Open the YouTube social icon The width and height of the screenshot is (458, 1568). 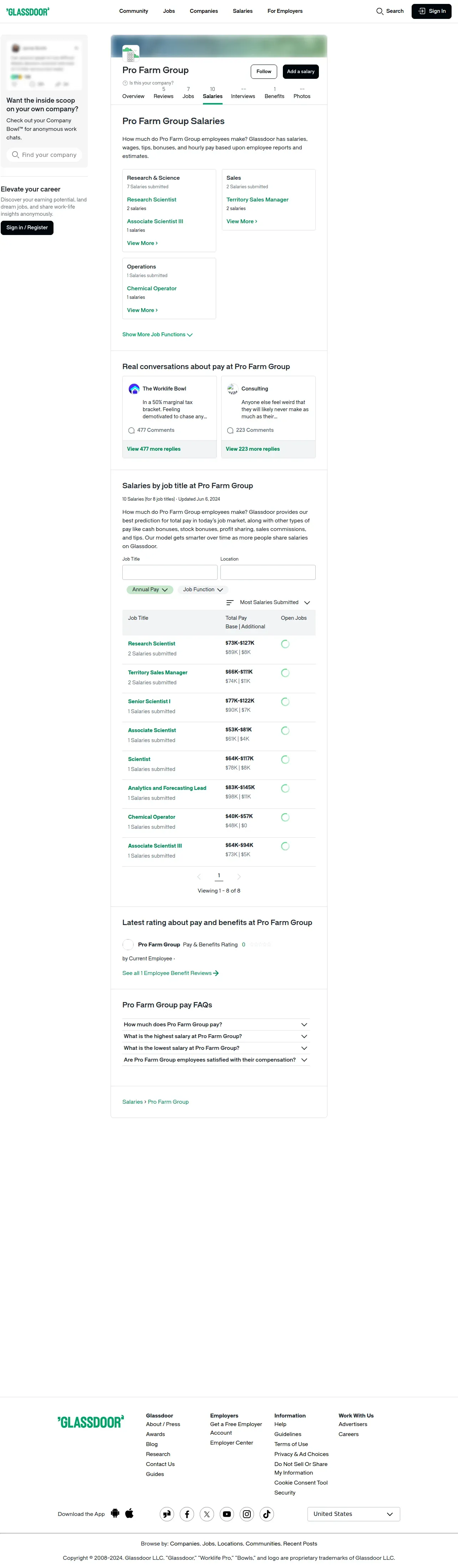coord(227,1514)
